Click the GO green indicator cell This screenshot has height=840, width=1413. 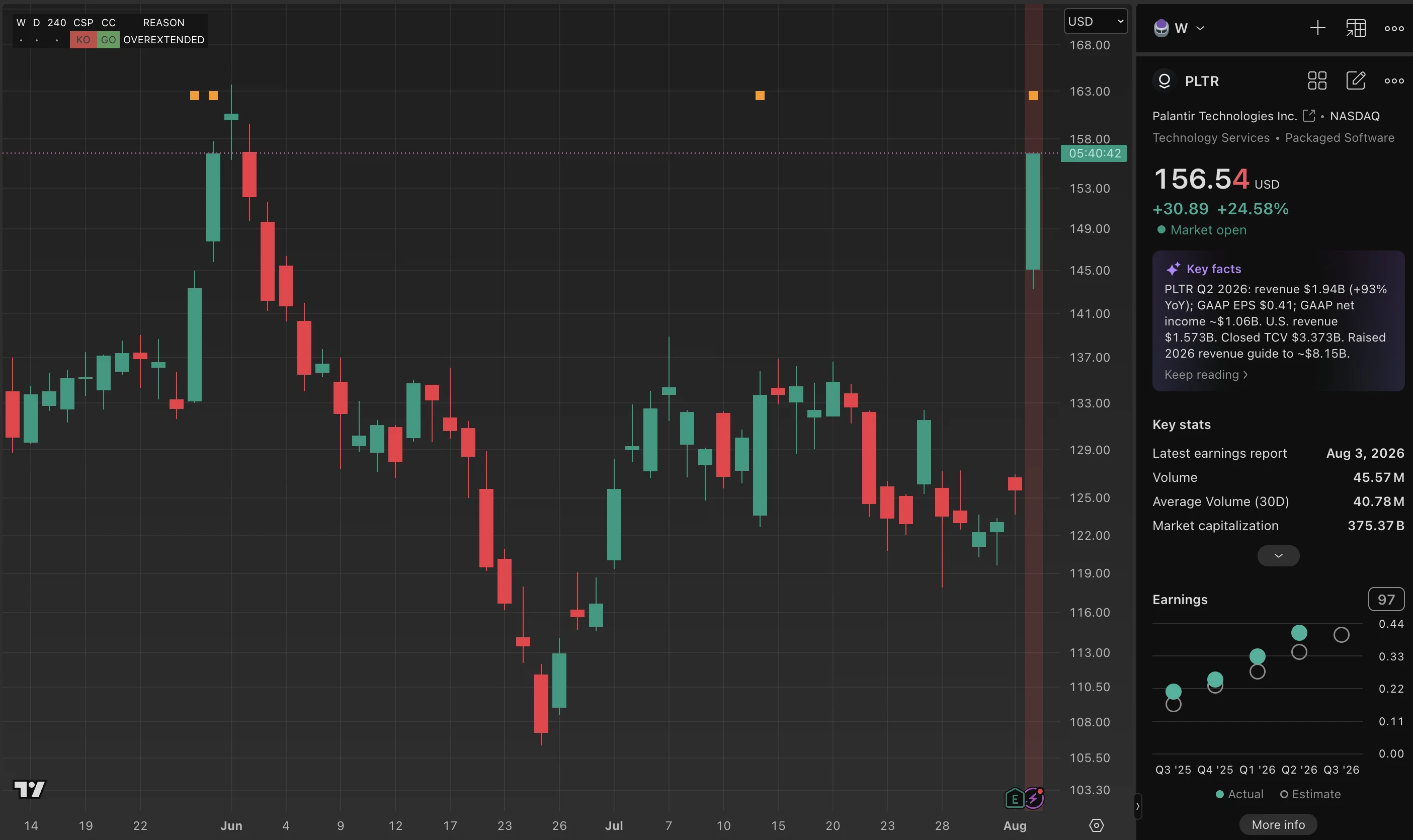tap(108, 40)
